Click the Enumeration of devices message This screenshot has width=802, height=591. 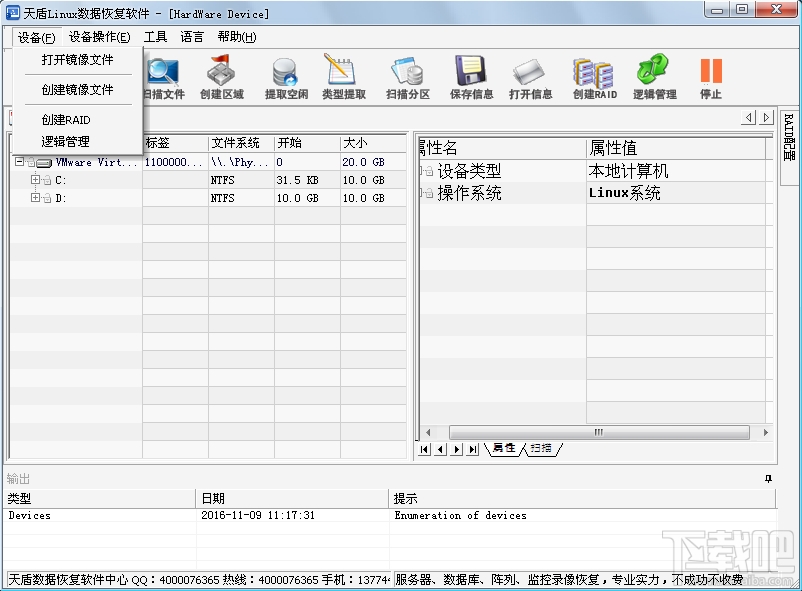pyautogui.click(x=460, y=515)
